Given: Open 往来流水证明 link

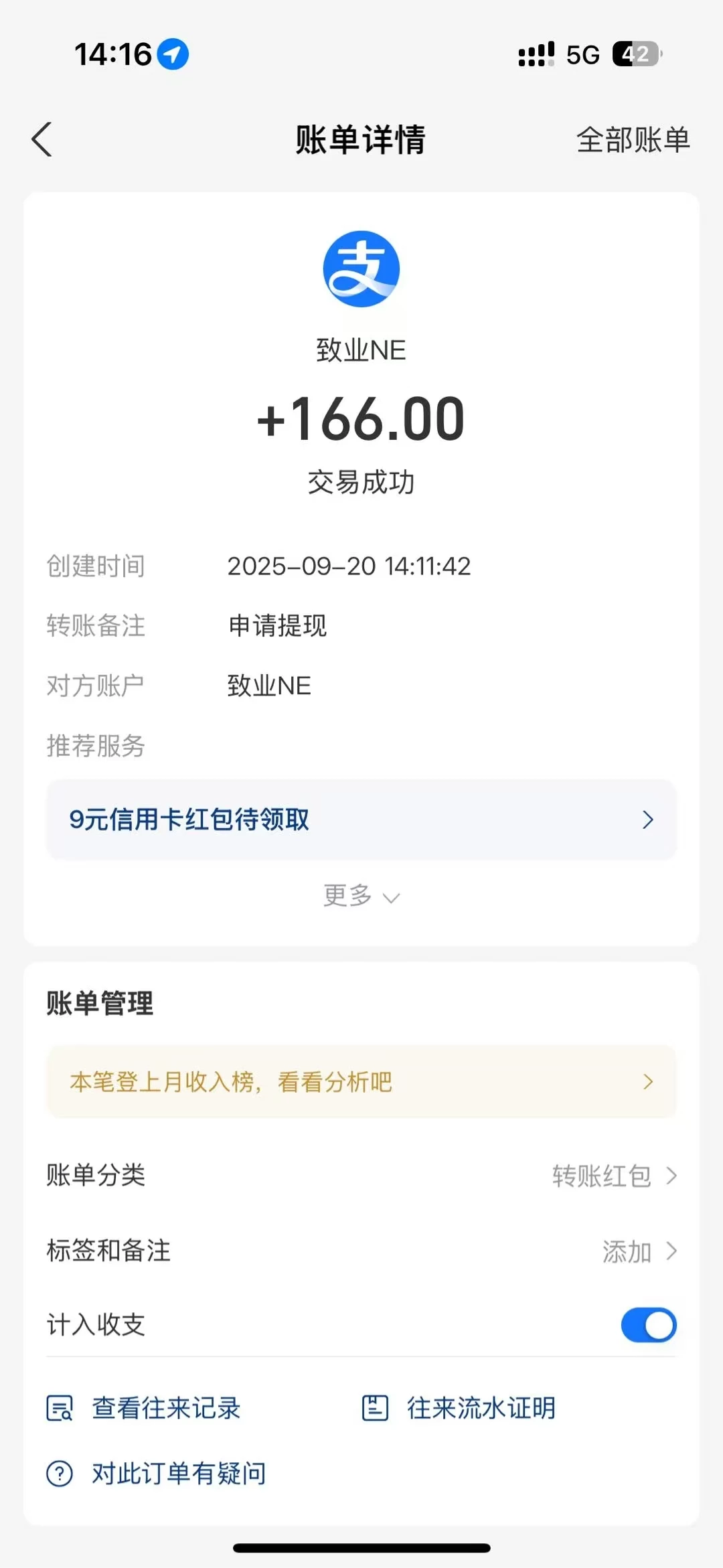Looking at the screenshot, I should (481, 1408).
